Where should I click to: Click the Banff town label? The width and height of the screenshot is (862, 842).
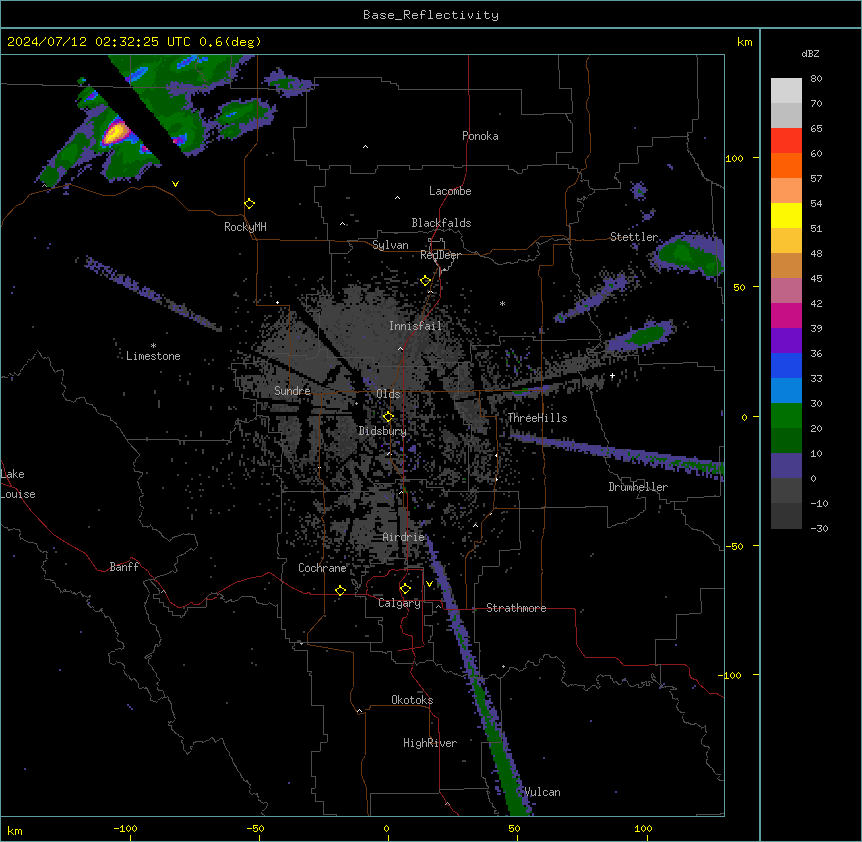[x=124, y=567]
